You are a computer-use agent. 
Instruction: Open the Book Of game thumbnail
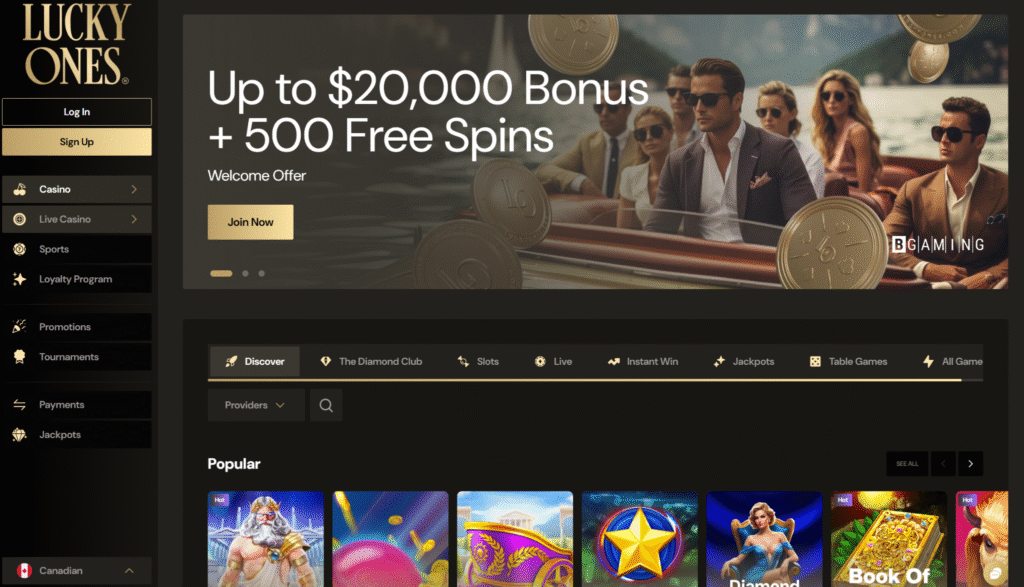tap(888, 539)
